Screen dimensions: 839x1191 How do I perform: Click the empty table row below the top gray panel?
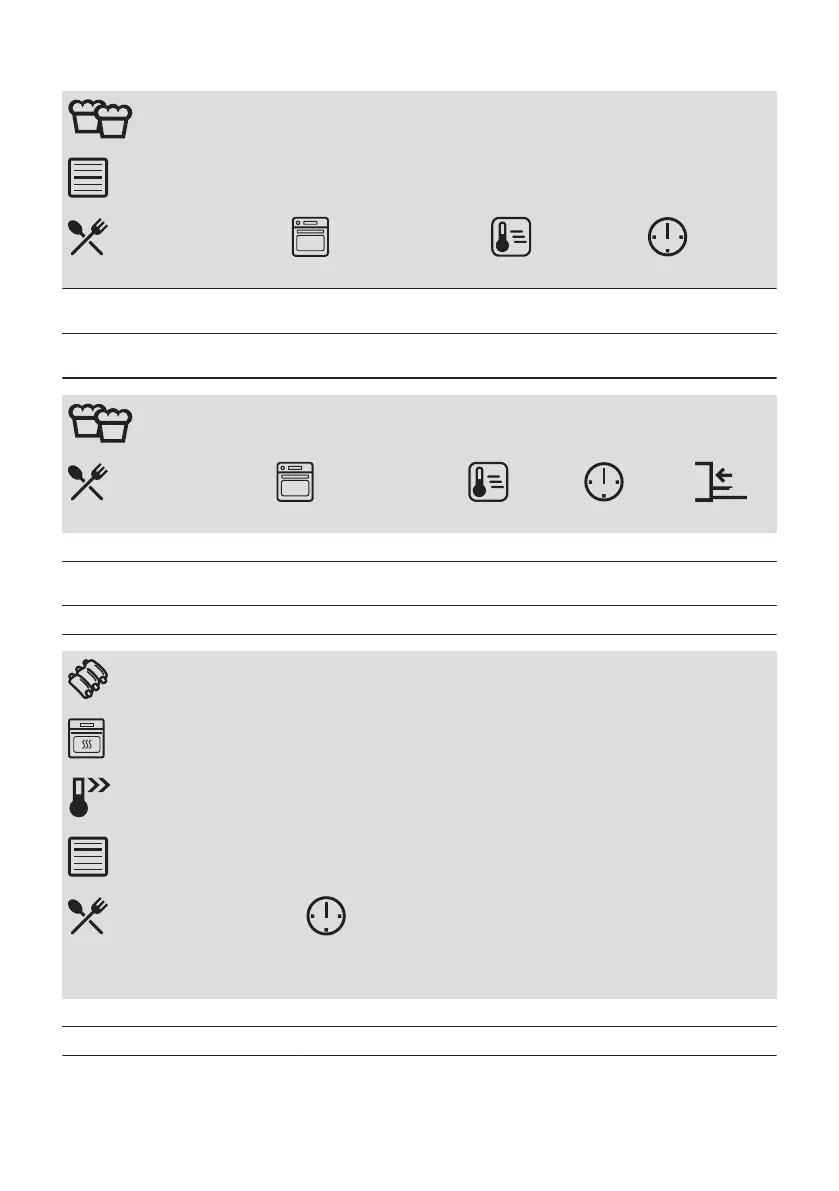coord(419,311)
